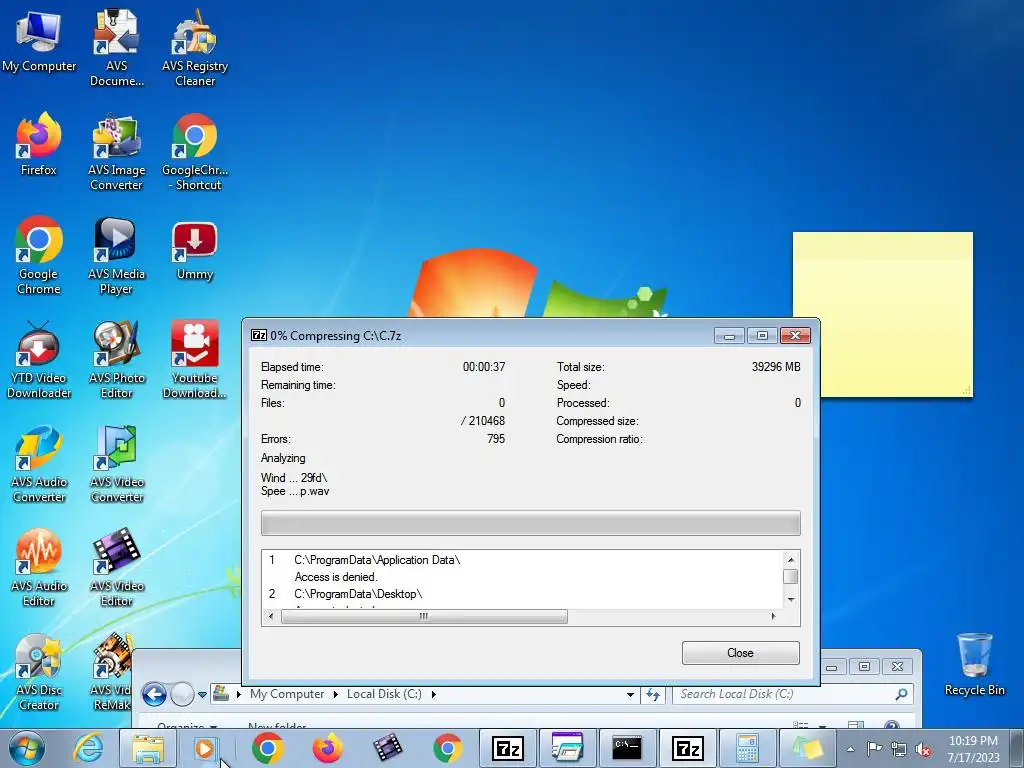1024x768 pixels.
Task: Switch to second 7z taskbar button
Action: coord(687,748)
